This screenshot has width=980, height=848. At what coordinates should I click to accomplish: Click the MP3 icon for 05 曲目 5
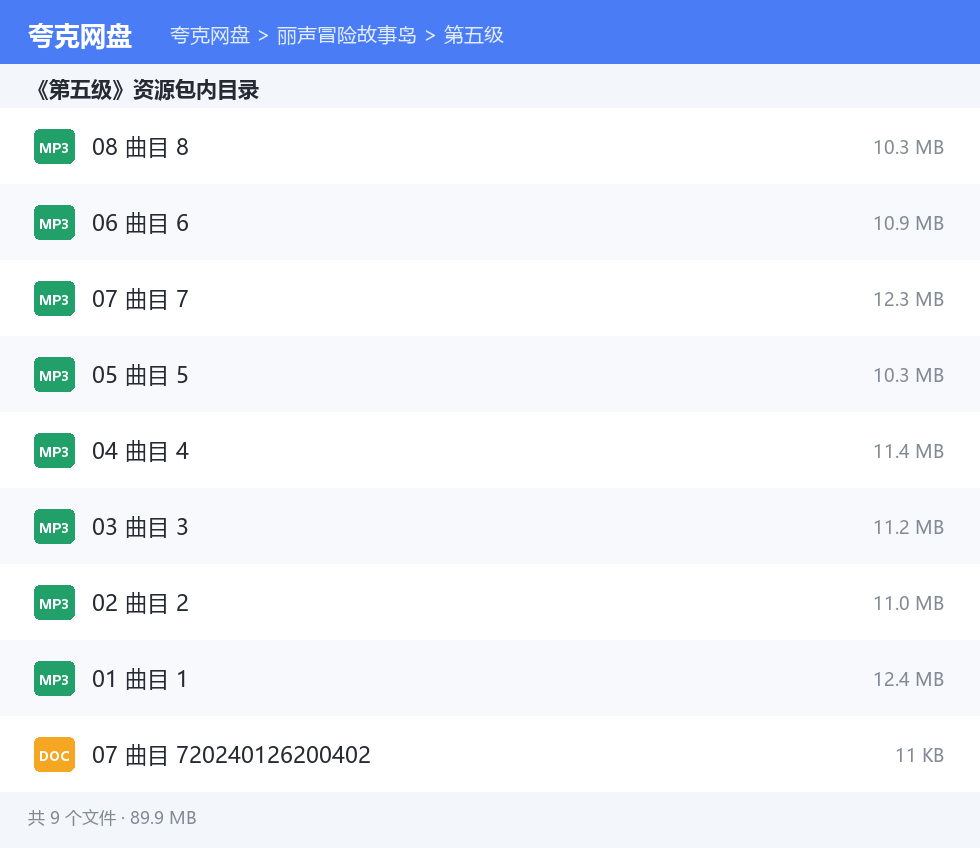(54, 375)
